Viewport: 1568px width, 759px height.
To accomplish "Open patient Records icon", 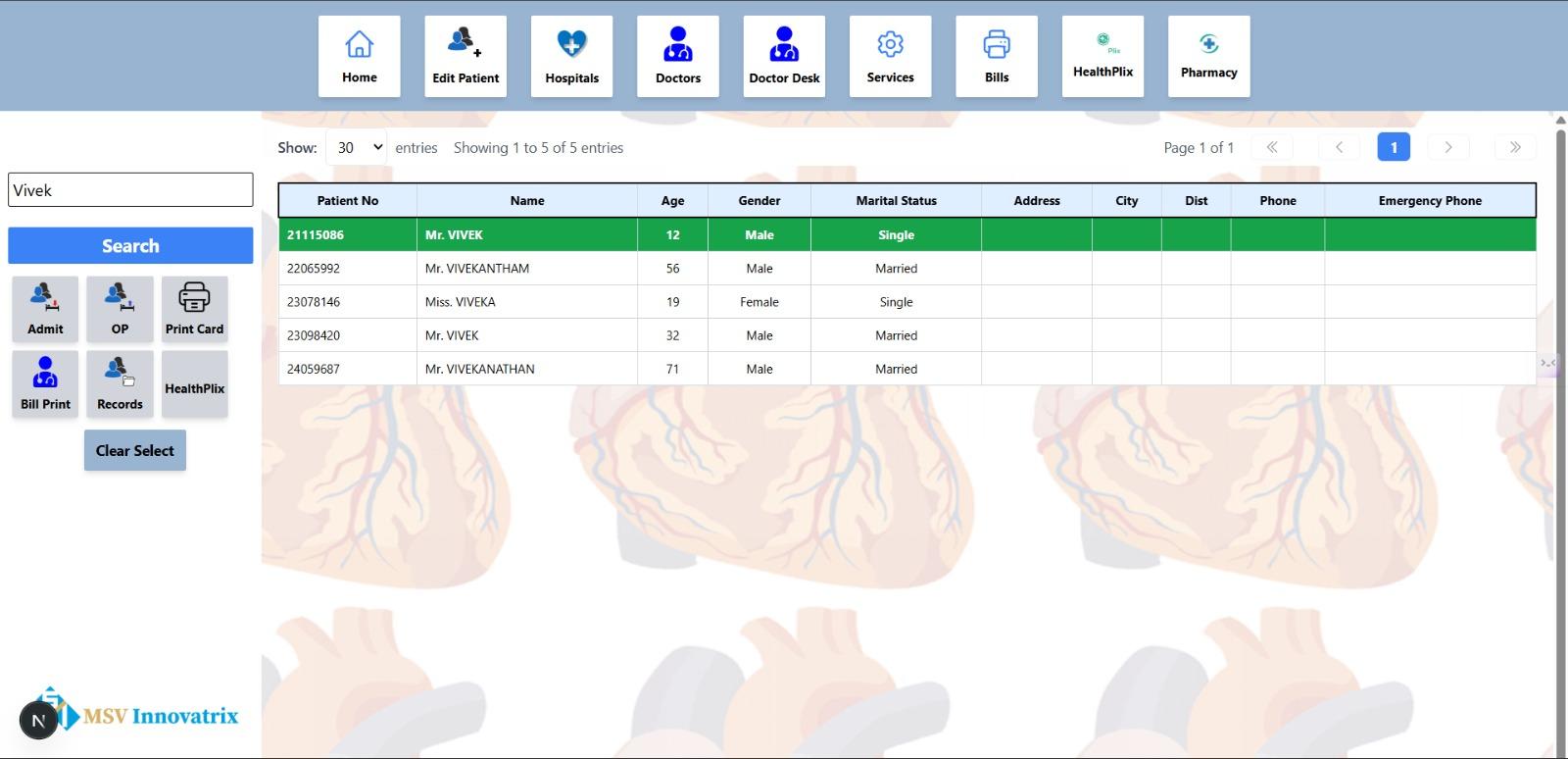I will tap(120, 383).
